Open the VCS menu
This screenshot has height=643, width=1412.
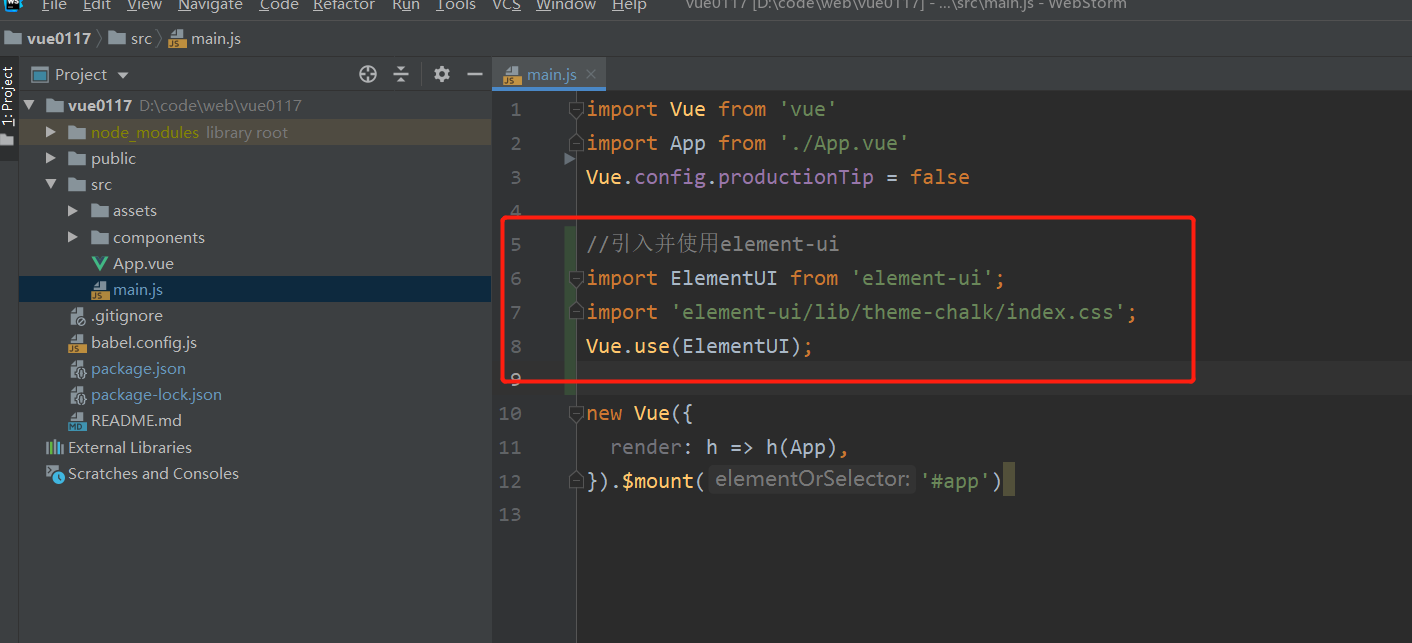[506, 5]
